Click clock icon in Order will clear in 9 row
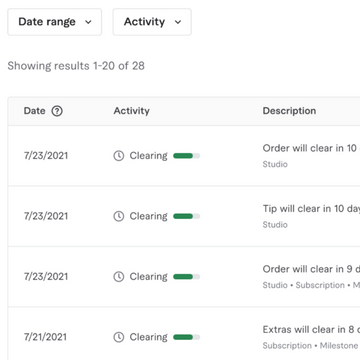Screen dimensions: 360x360 point(119,276)
